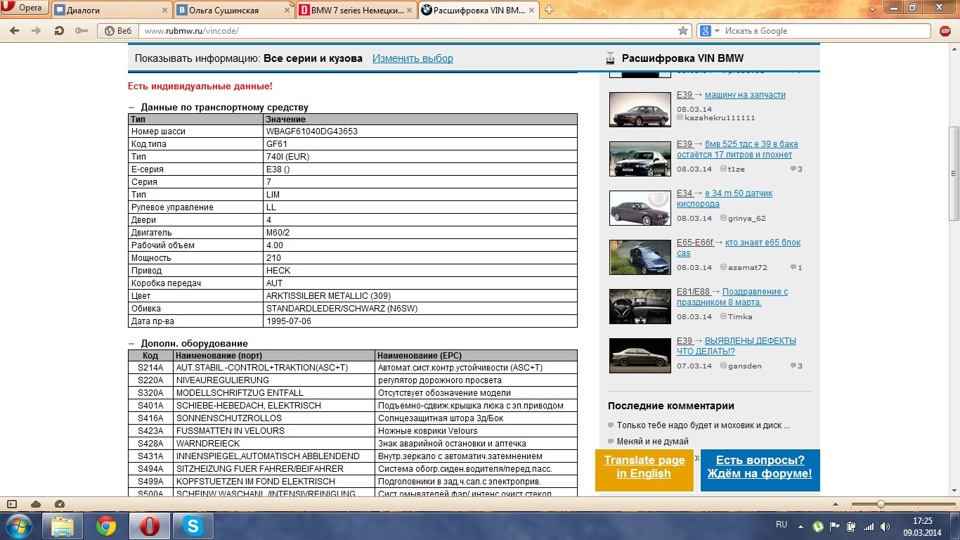
Task: Click into the address bar field
Action: [400, 31]
